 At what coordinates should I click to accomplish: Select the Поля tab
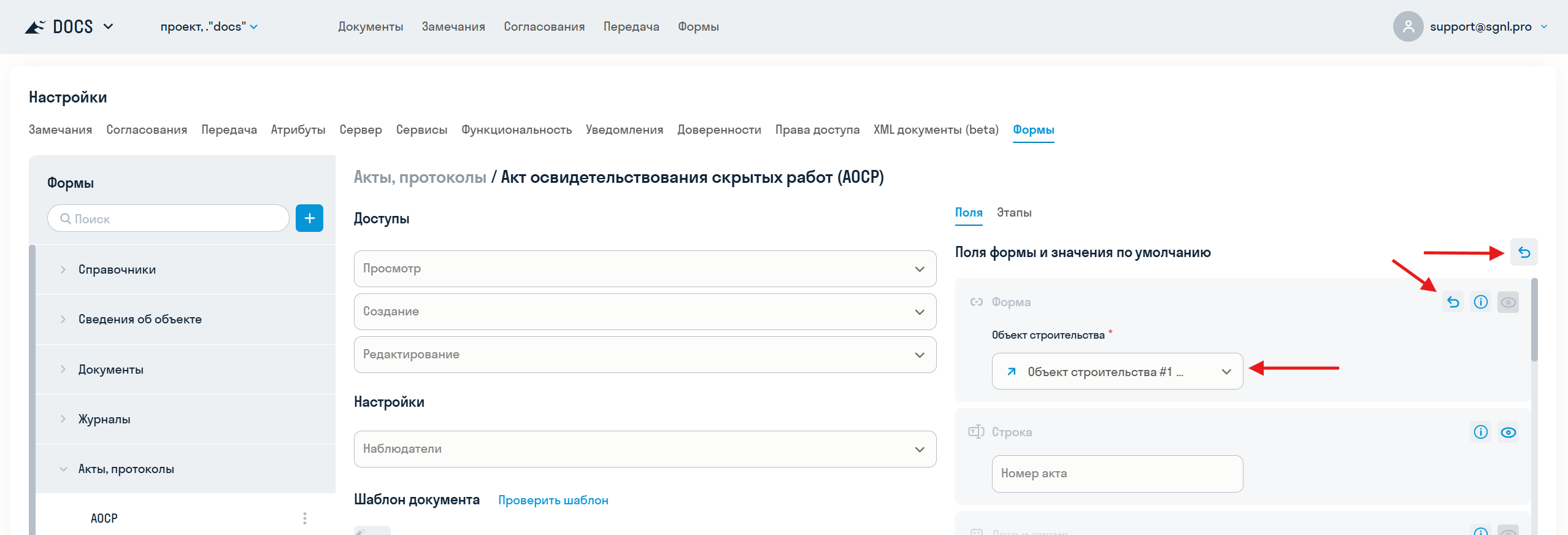(969, 212)
